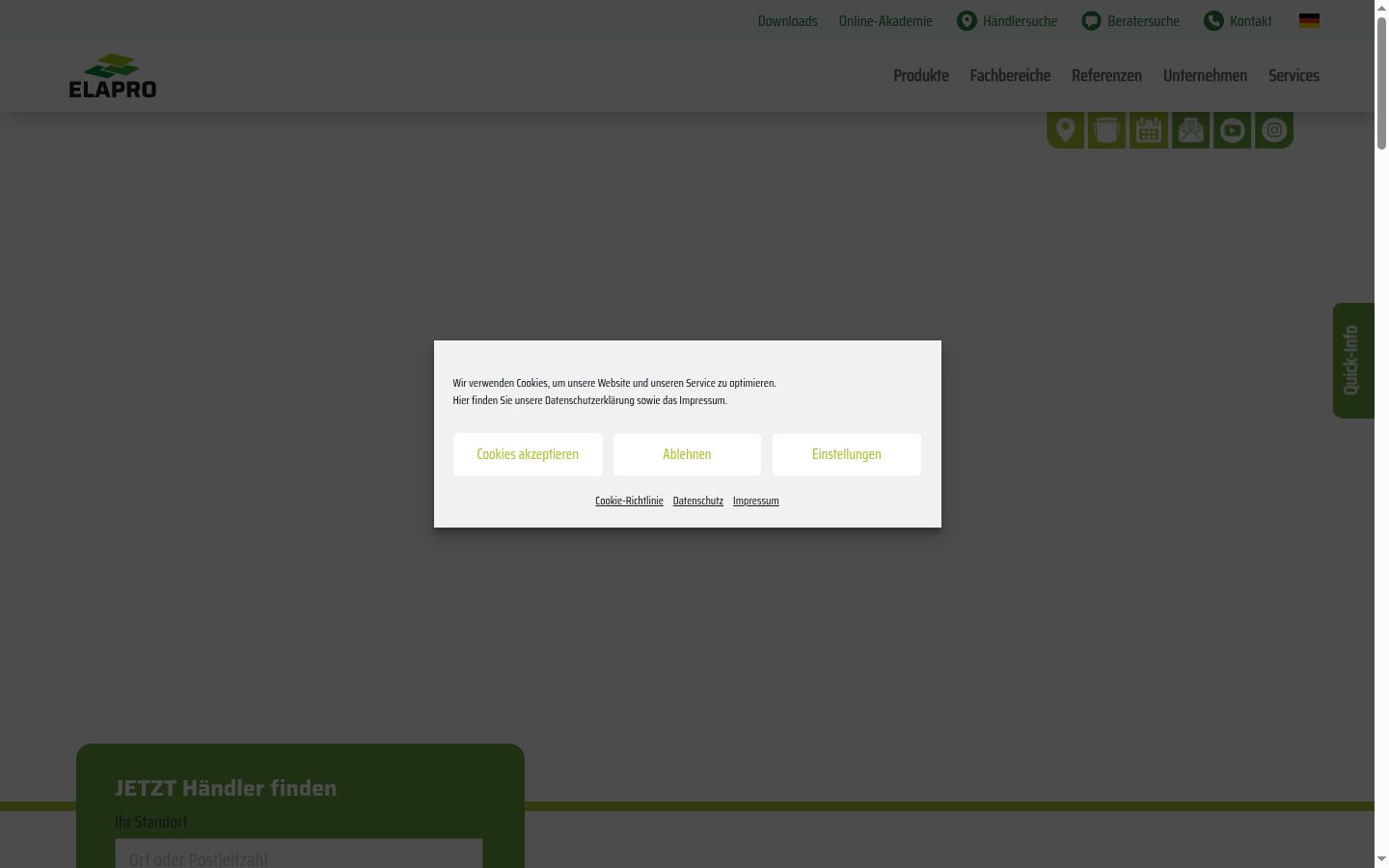Open the Referenzen menu
1389x868 pixels.
[1106, 75]
